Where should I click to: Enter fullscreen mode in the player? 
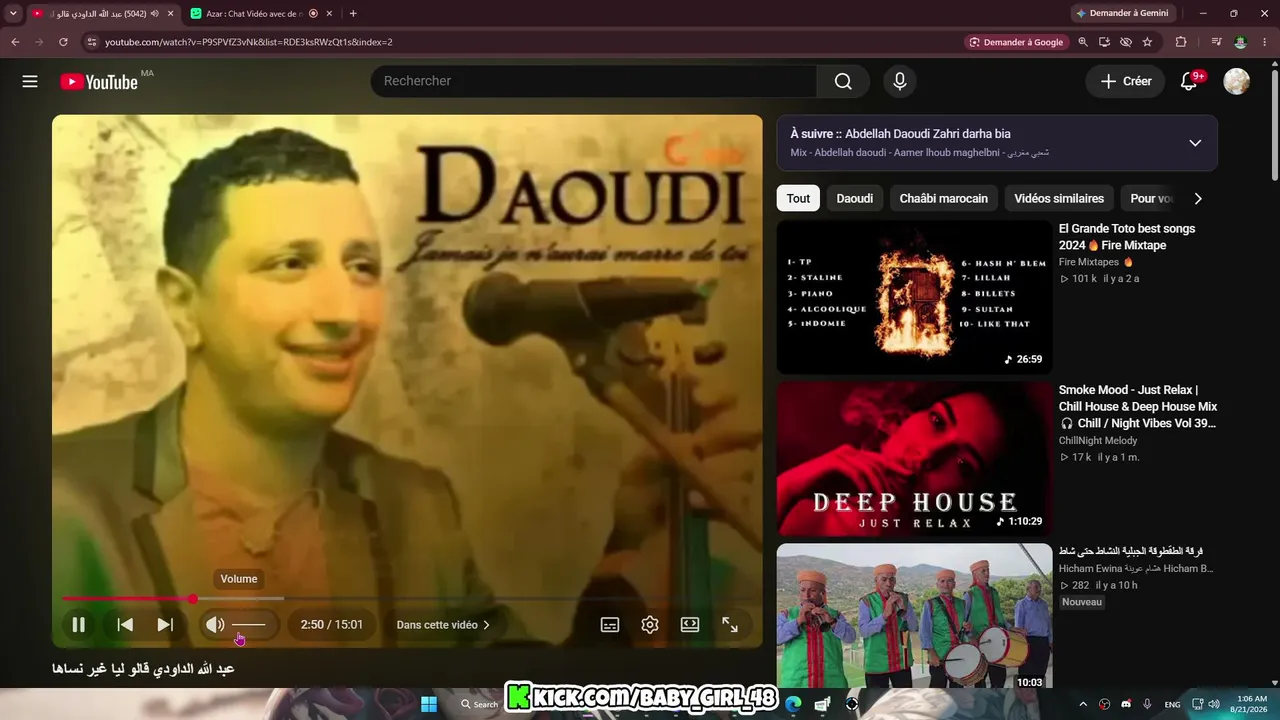(x=730, y=625)
